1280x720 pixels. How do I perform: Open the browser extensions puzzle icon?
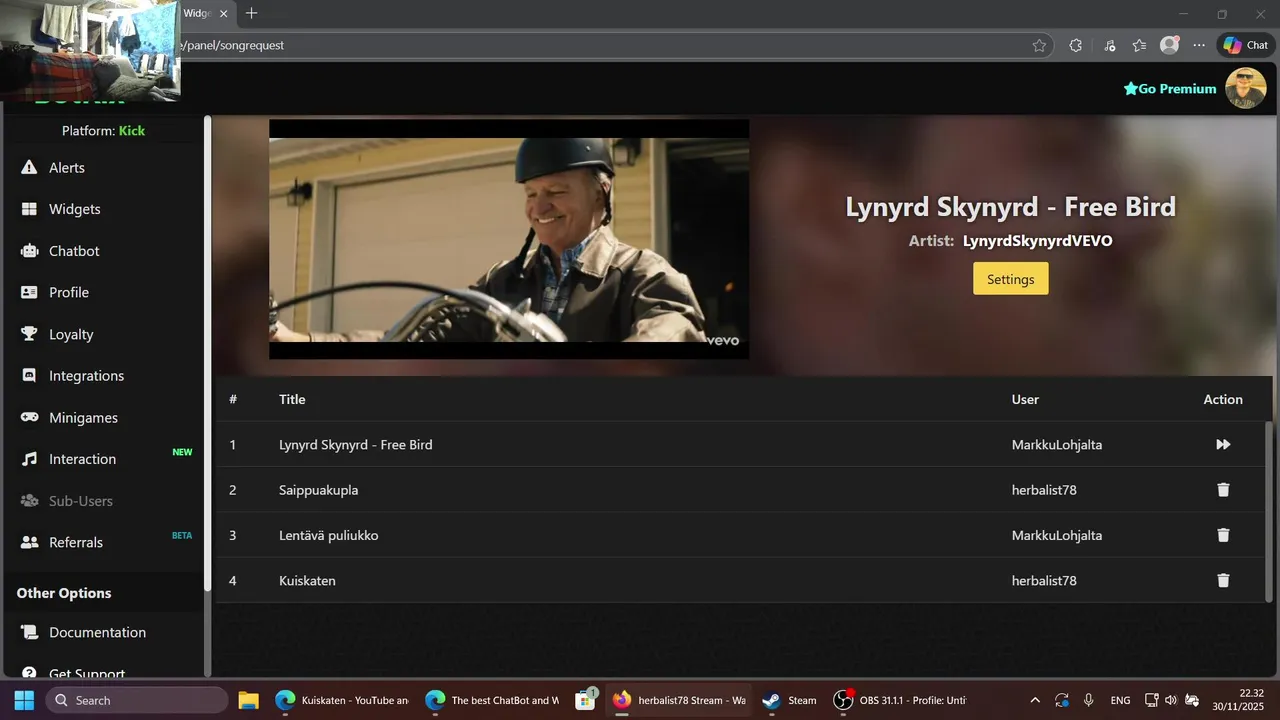tap(1076, 45)
